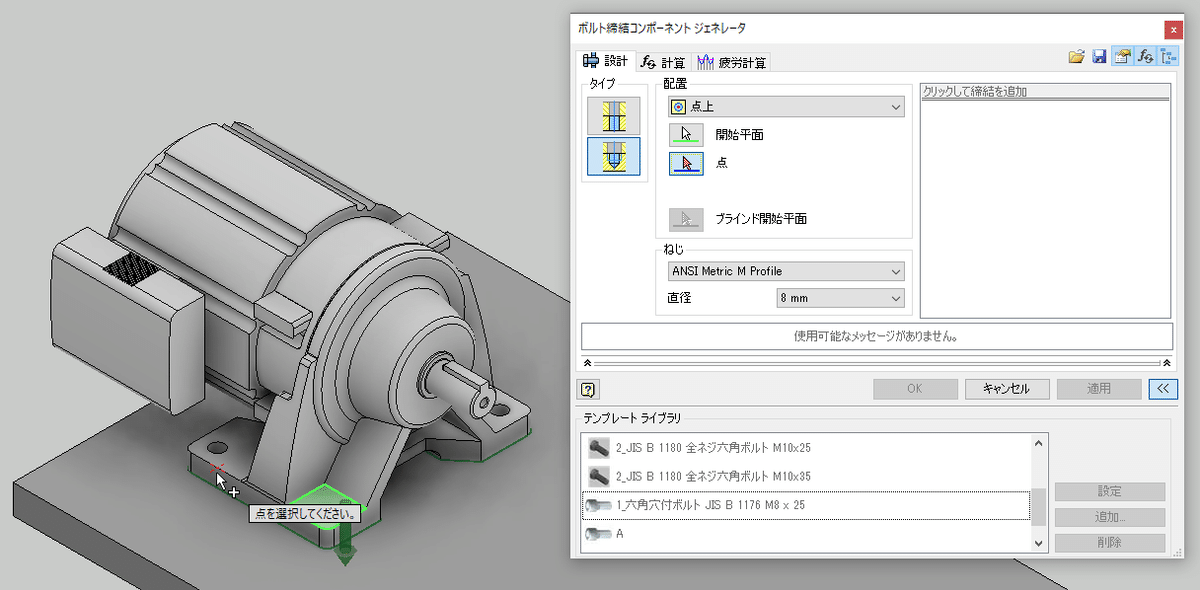Save settings using the floppy disk icon

(1099, 57)
